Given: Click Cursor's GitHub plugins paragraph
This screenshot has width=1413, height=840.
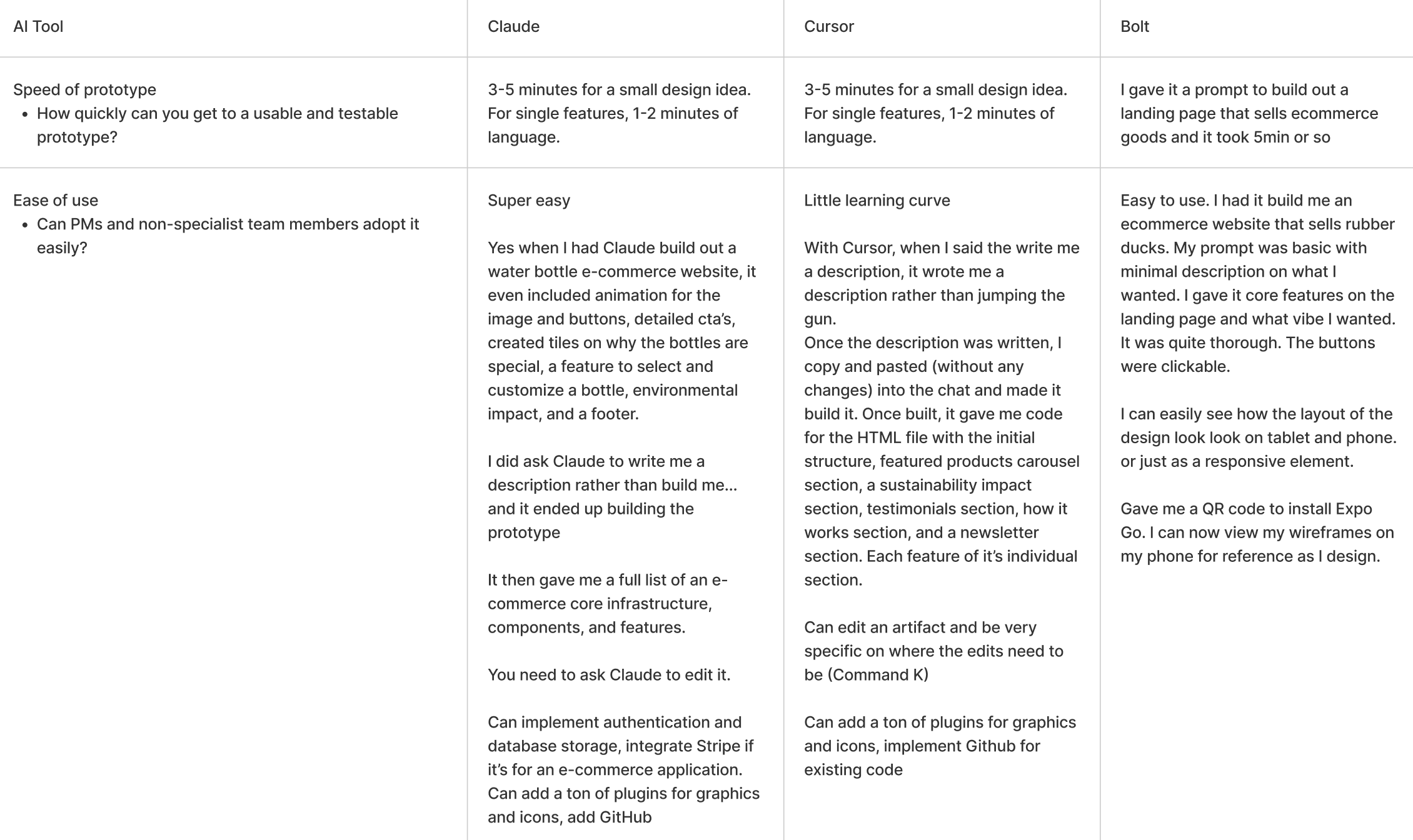Looking at the screenshot, I should coord(939,746).
